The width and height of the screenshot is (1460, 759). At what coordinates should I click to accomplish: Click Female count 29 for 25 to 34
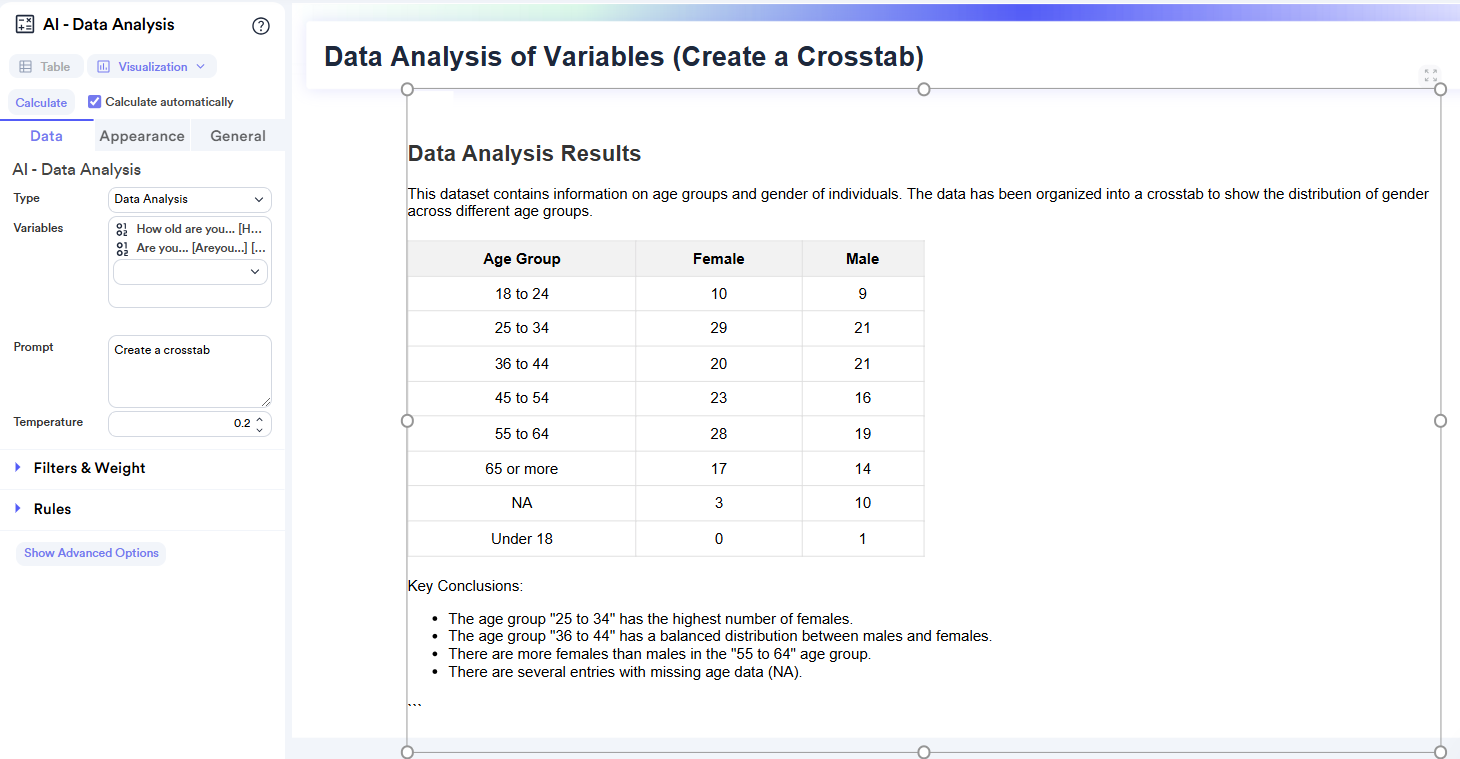[x=719, y=328]
